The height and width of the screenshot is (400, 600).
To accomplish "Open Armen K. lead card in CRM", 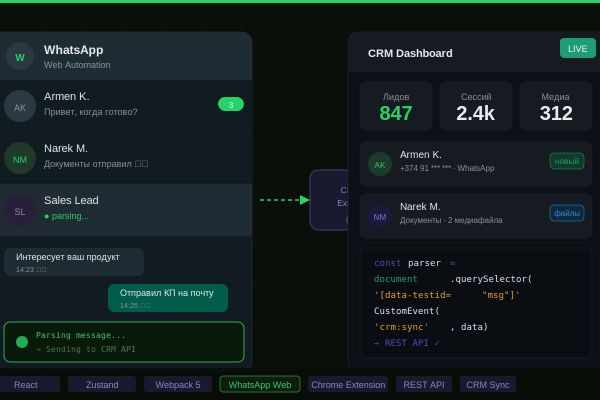I will 476,164.
